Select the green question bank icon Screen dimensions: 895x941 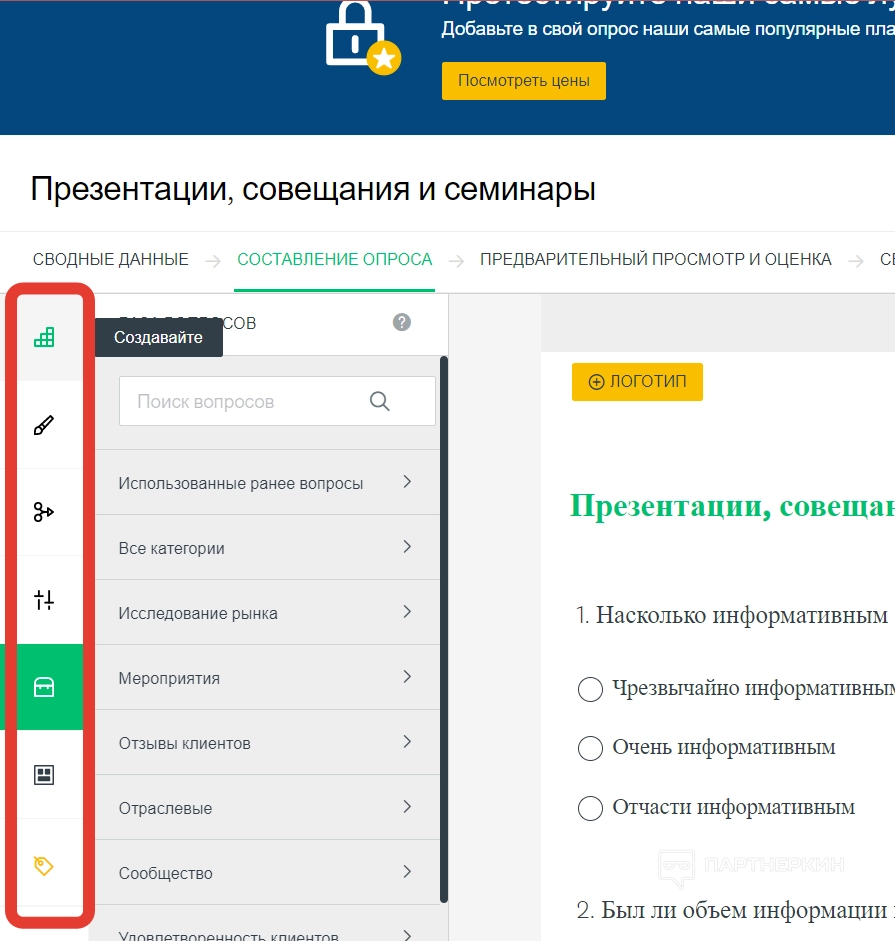[x=44, y=687]
